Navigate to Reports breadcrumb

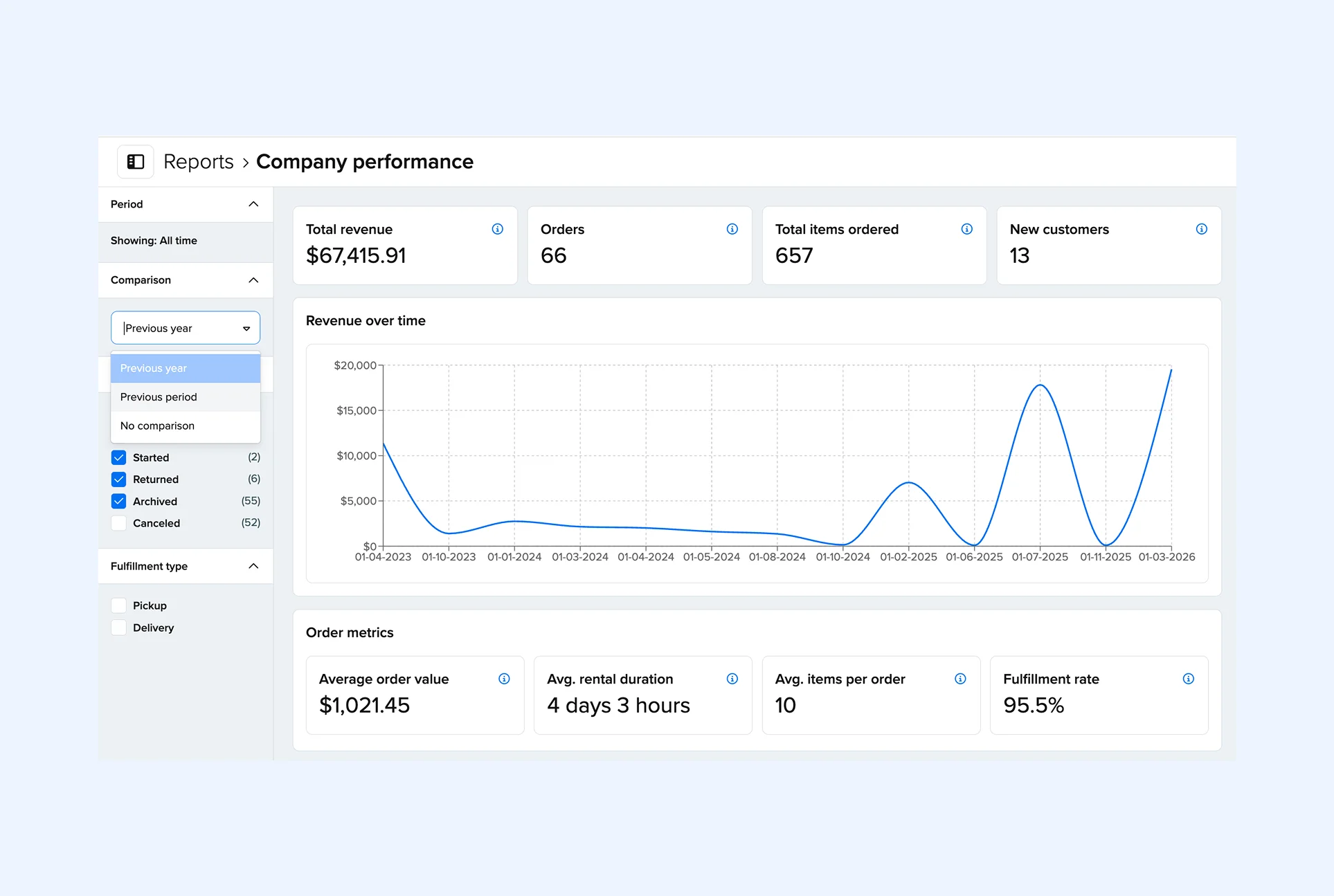[x=199, y=161]
